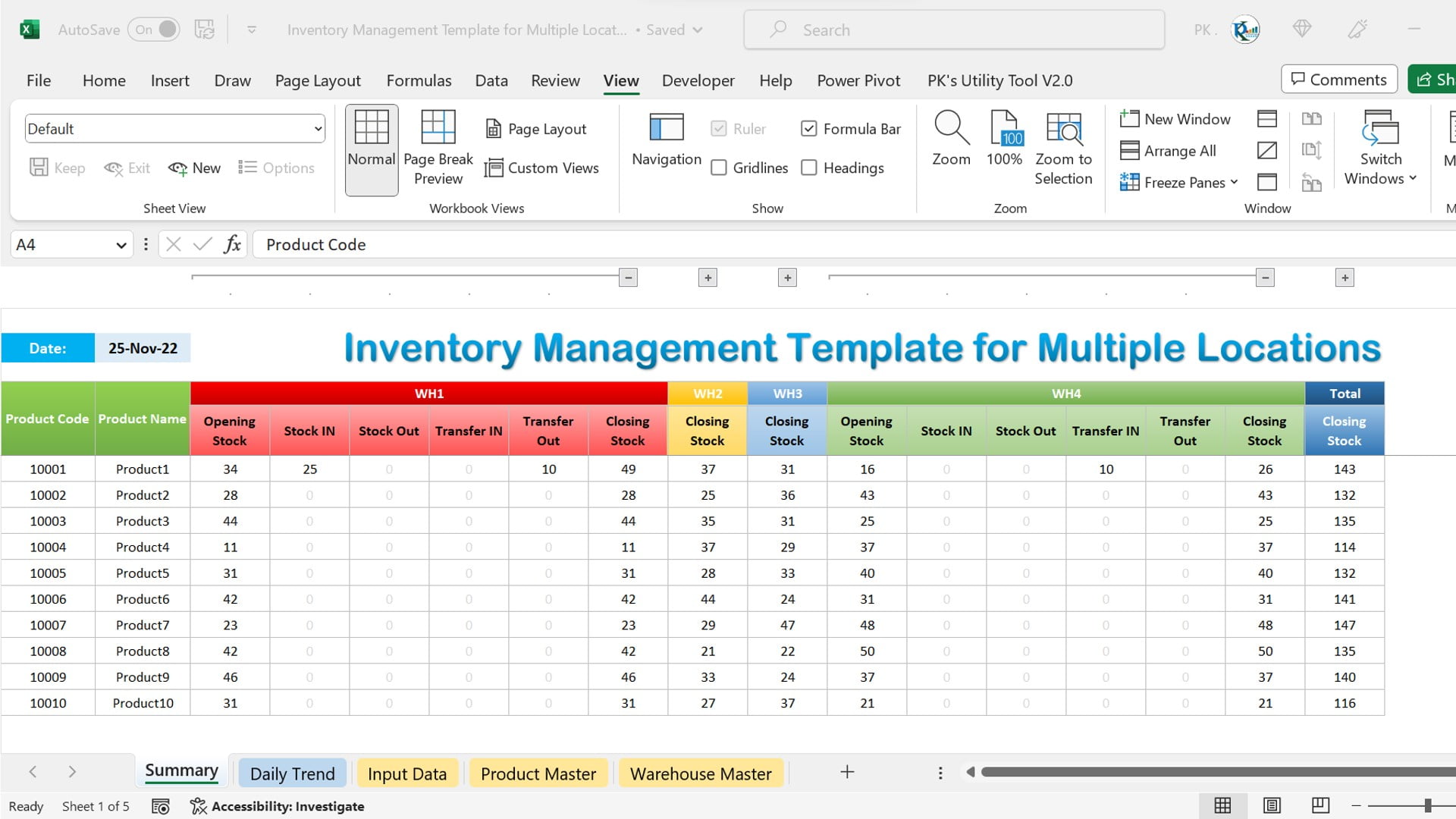Switch to the Daily Trend sheet tab
The height and width of the screenshot is (819, 1456).
(x=292, y=773)
